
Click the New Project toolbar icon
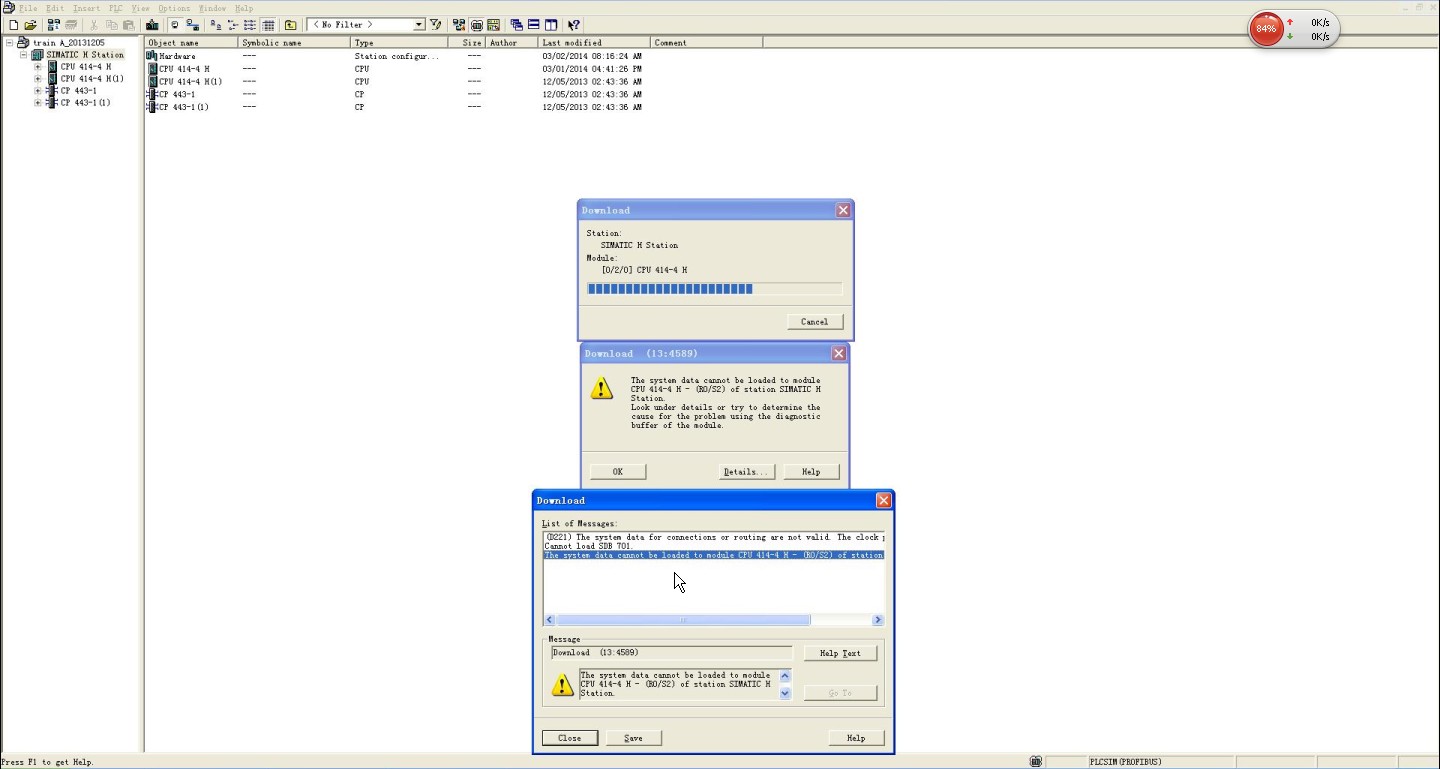(x=13, y=25)
